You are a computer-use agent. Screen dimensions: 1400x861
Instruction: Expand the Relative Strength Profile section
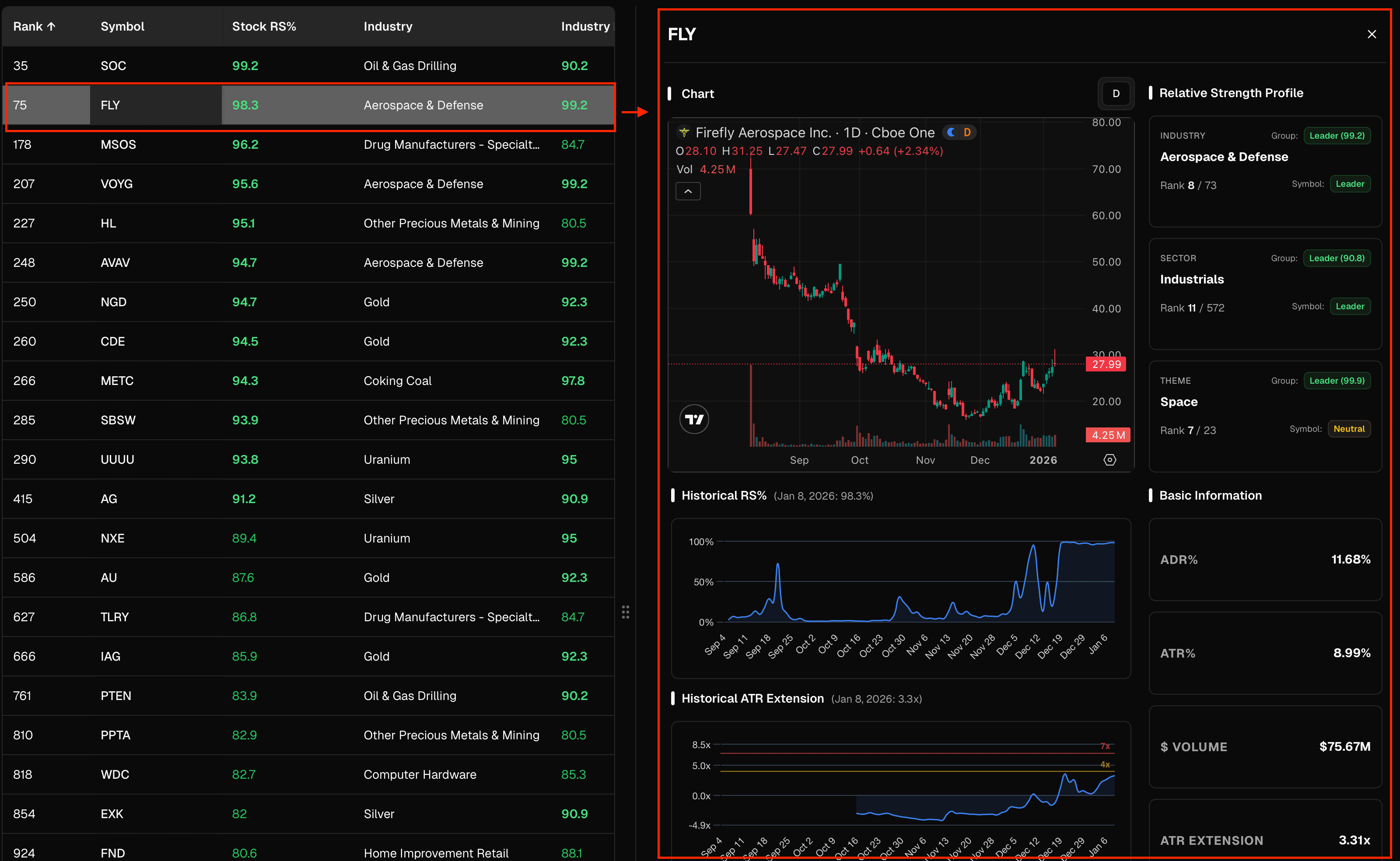point(1232,92)
